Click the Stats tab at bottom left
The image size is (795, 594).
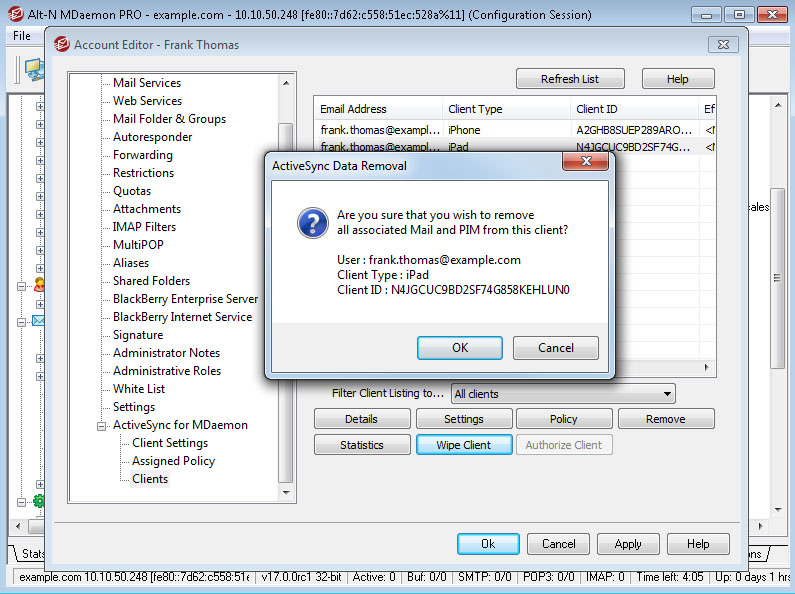coord(30,553)
